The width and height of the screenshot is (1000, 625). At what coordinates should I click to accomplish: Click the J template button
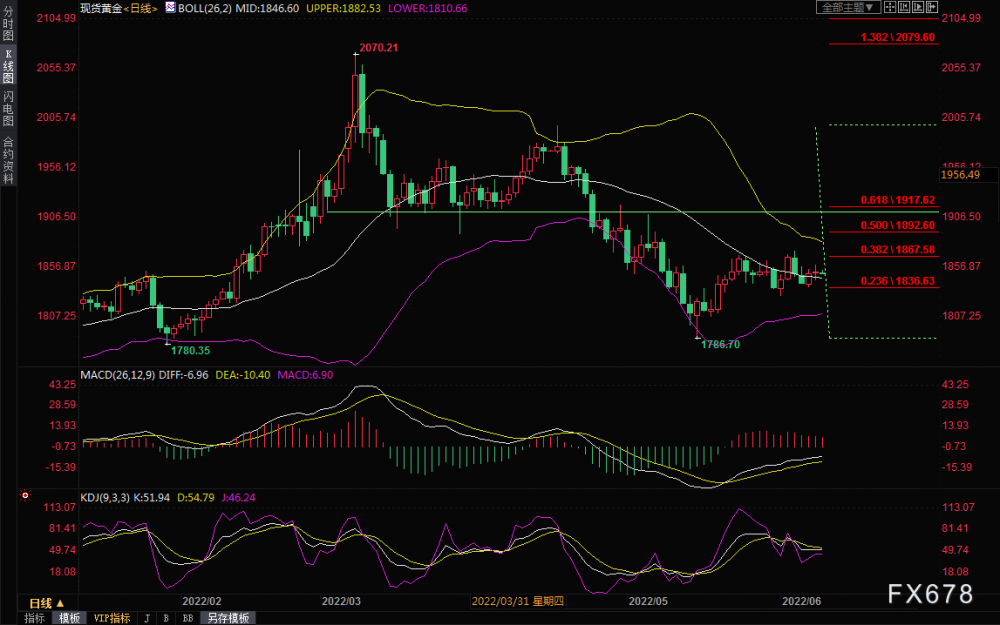pyautogui.click(x=147, y=618)
